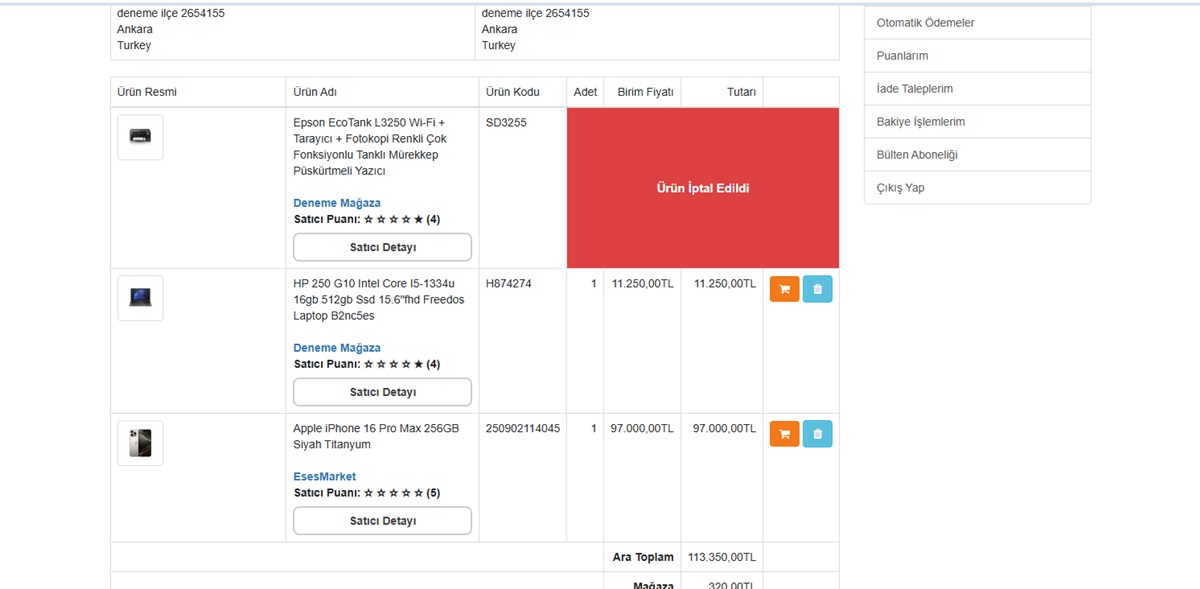Open HP 250 G10 laptop product thumbnail
Image resolution: width=1200 pixels, height=589 pixels.
tap(140, 298)
